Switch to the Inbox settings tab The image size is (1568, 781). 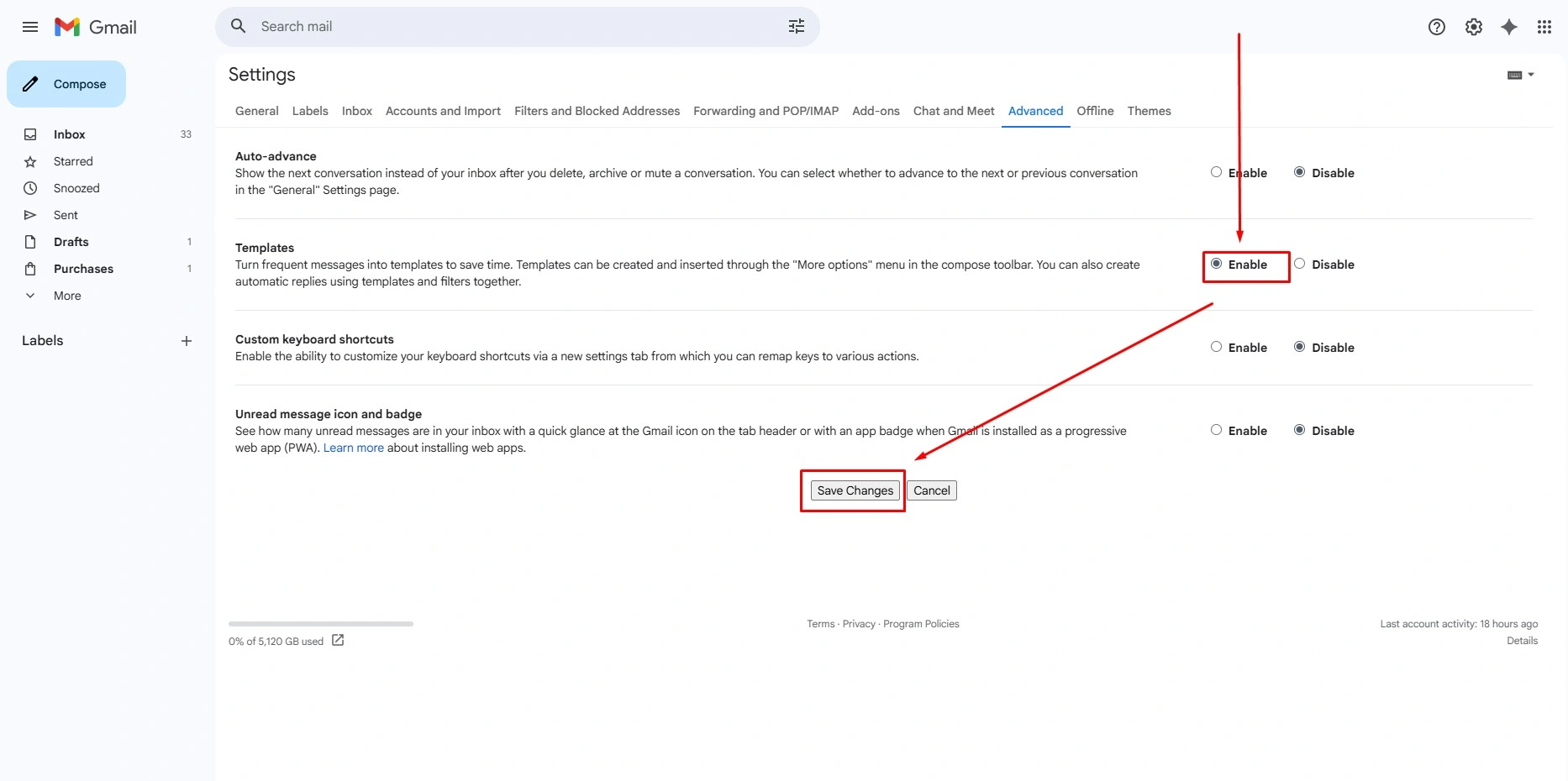[x=357, y=111]
